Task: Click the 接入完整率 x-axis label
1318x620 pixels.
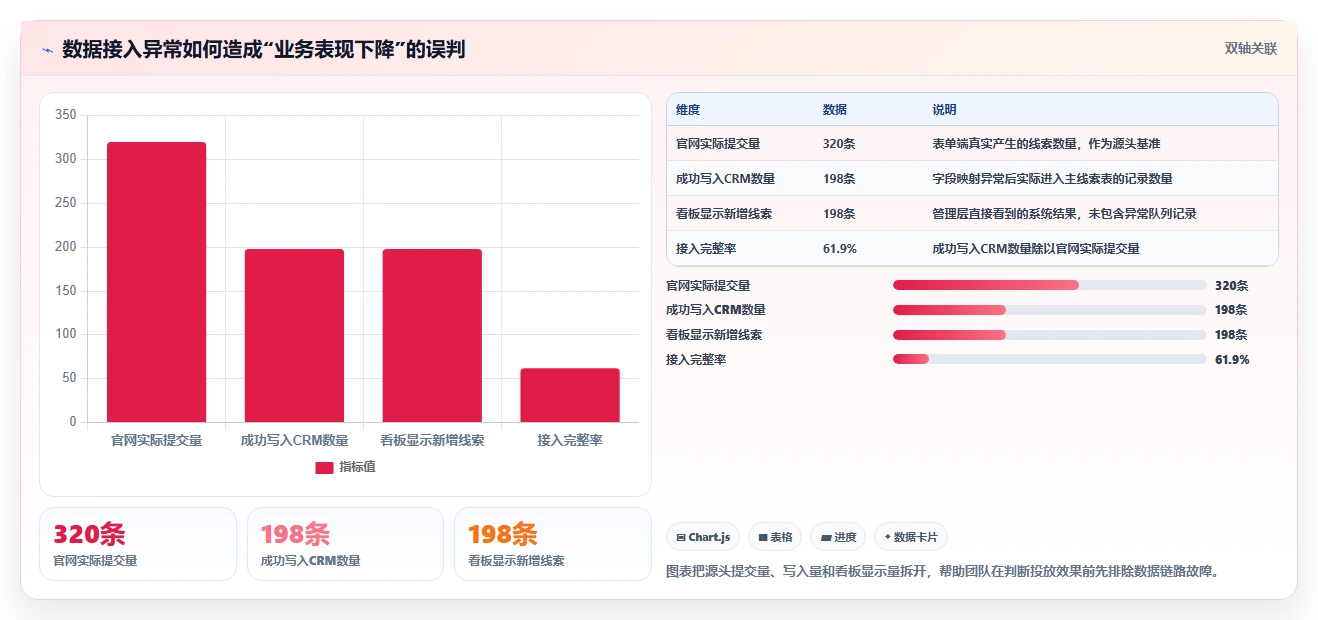Action: point(570,440)
